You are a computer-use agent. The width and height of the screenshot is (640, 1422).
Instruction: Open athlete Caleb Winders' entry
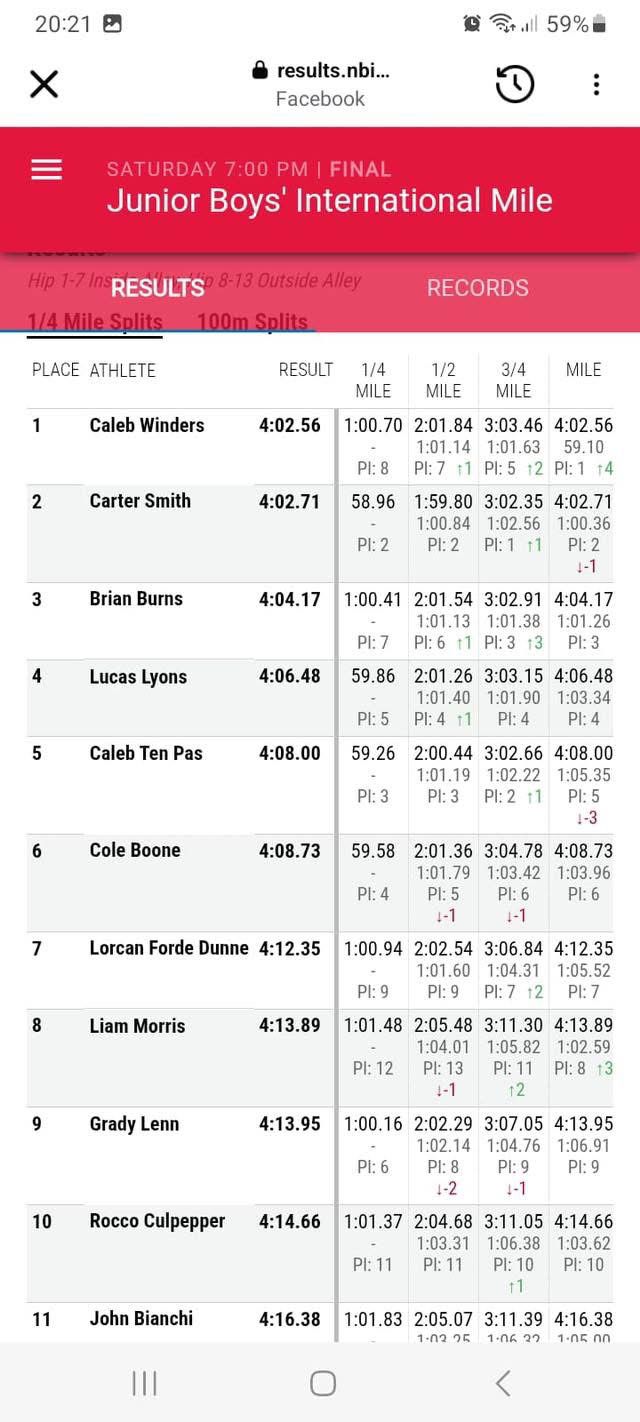(x=147, y=425)
